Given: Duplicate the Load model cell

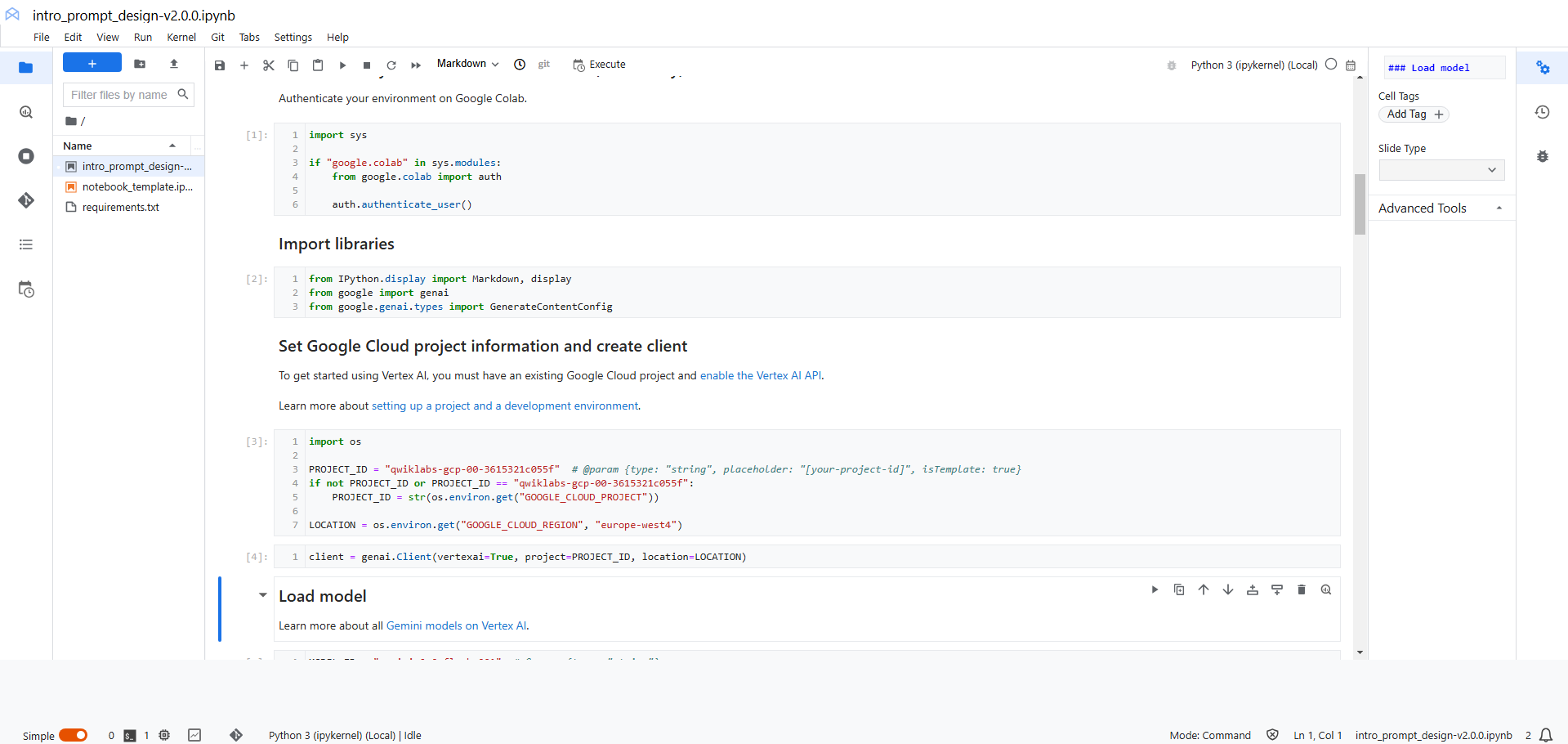Looking at the screenshot, I should point(1179,589).
